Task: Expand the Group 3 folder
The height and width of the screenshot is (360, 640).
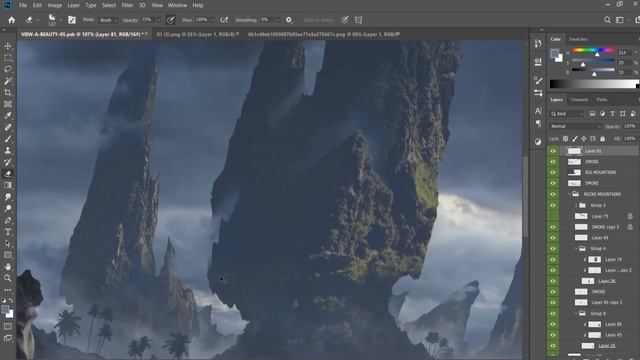Action: (576, 205)
